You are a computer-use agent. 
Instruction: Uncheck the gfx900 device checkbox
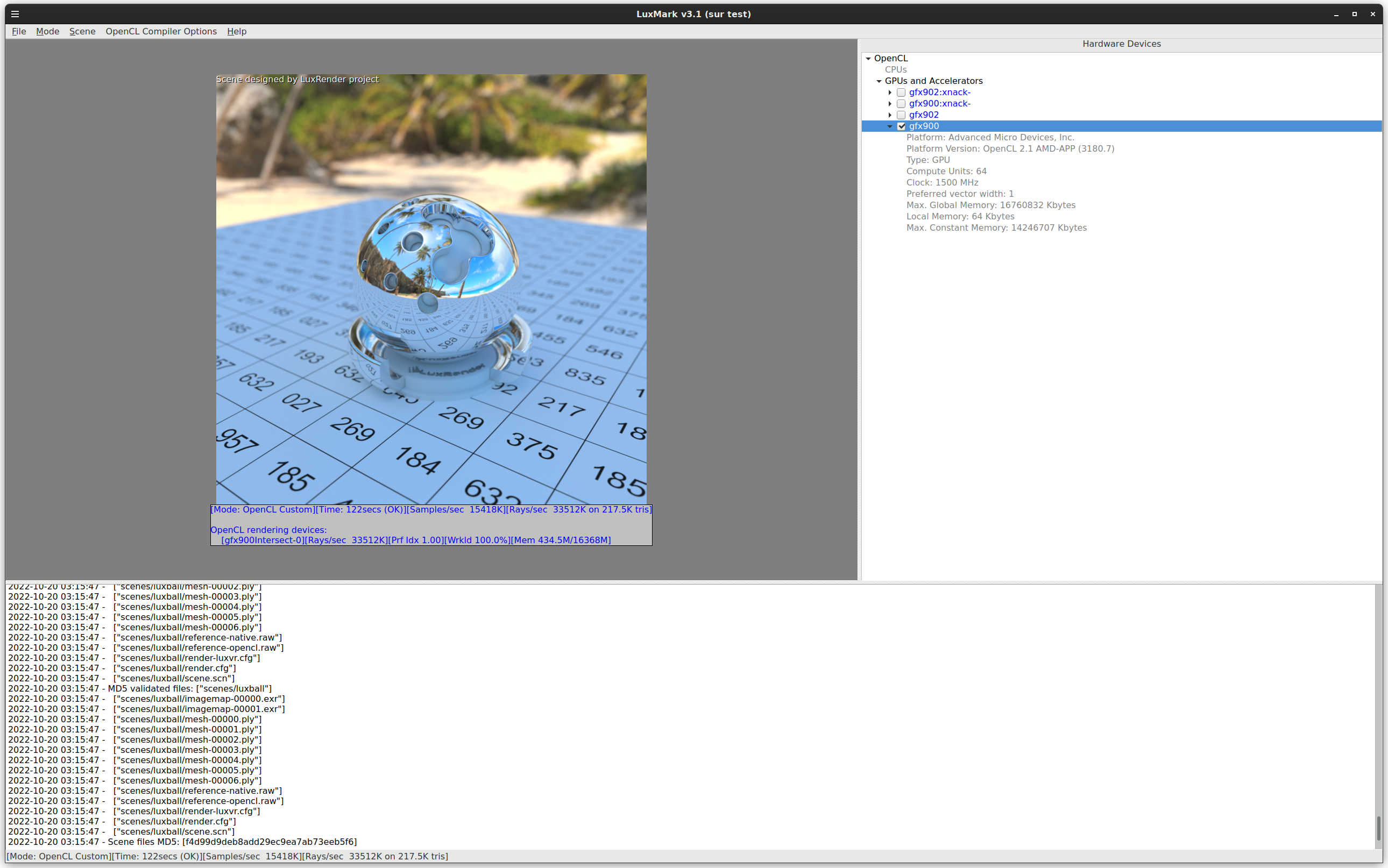coord(901,126)
